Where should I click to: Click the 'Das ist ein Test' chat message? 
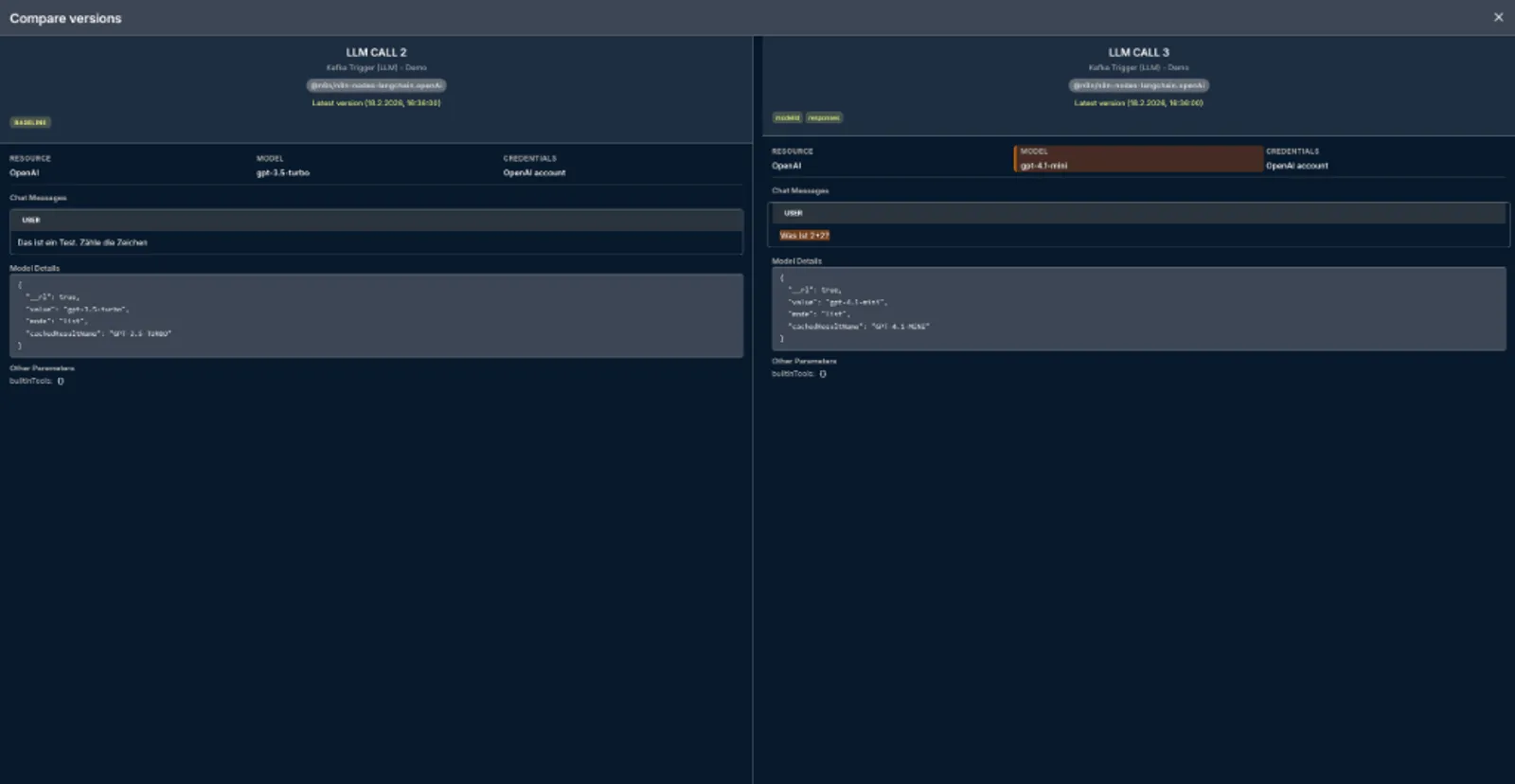pyautogui.click(x=82, y=242)
